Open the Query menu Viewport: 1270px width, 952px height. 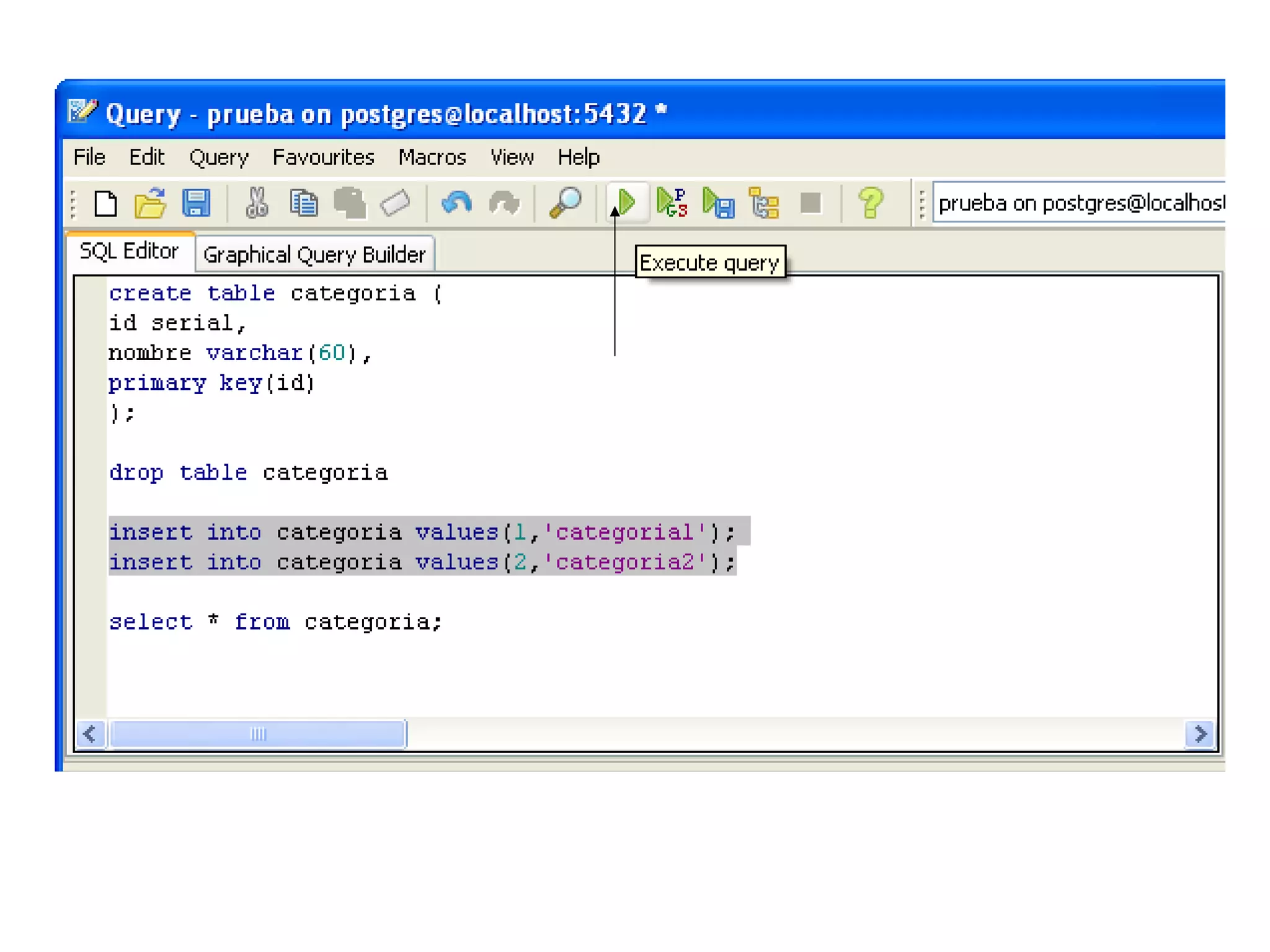point(218,157)
